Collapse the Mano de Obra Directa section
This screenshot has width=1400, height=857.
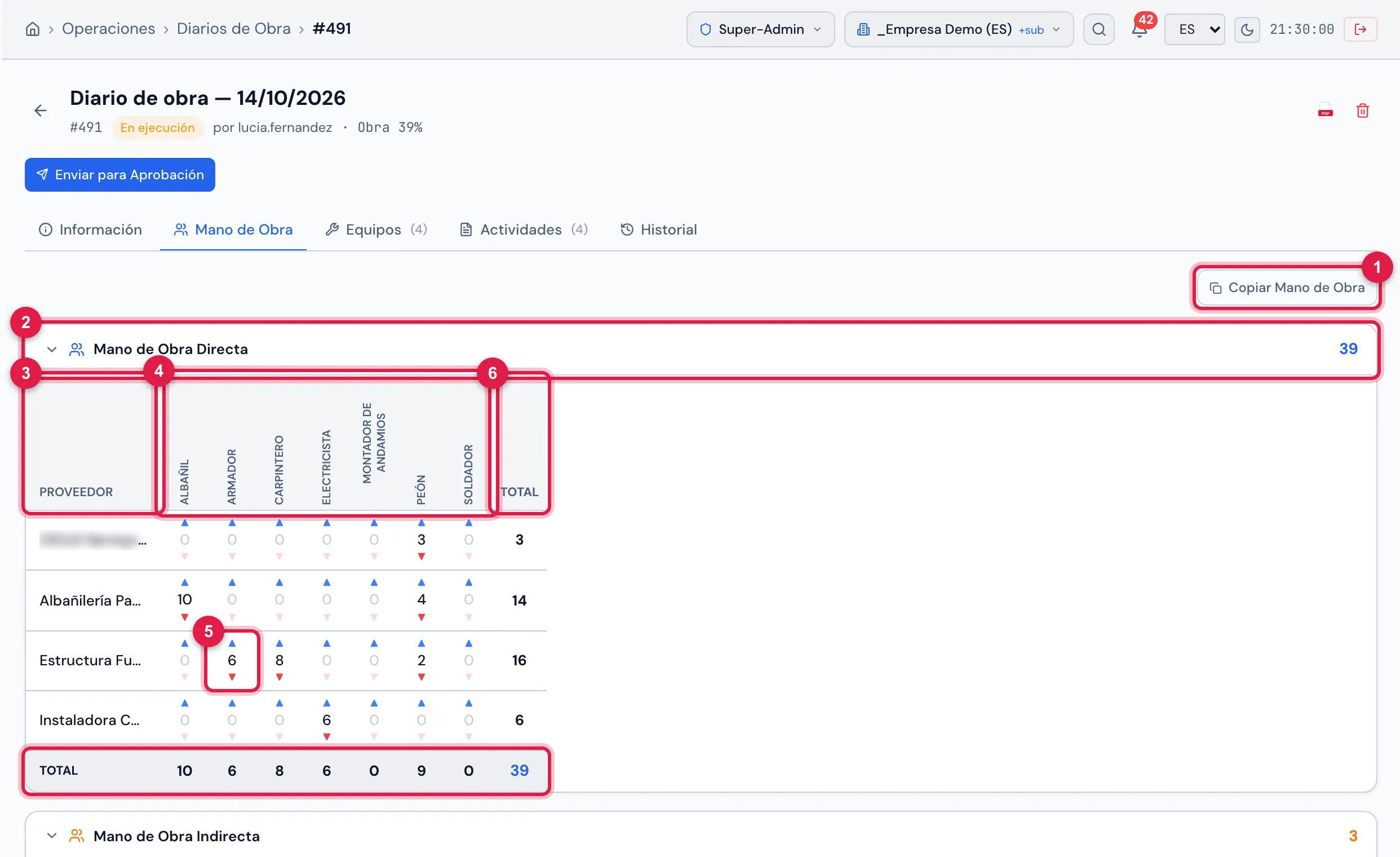tap(52, 349)
